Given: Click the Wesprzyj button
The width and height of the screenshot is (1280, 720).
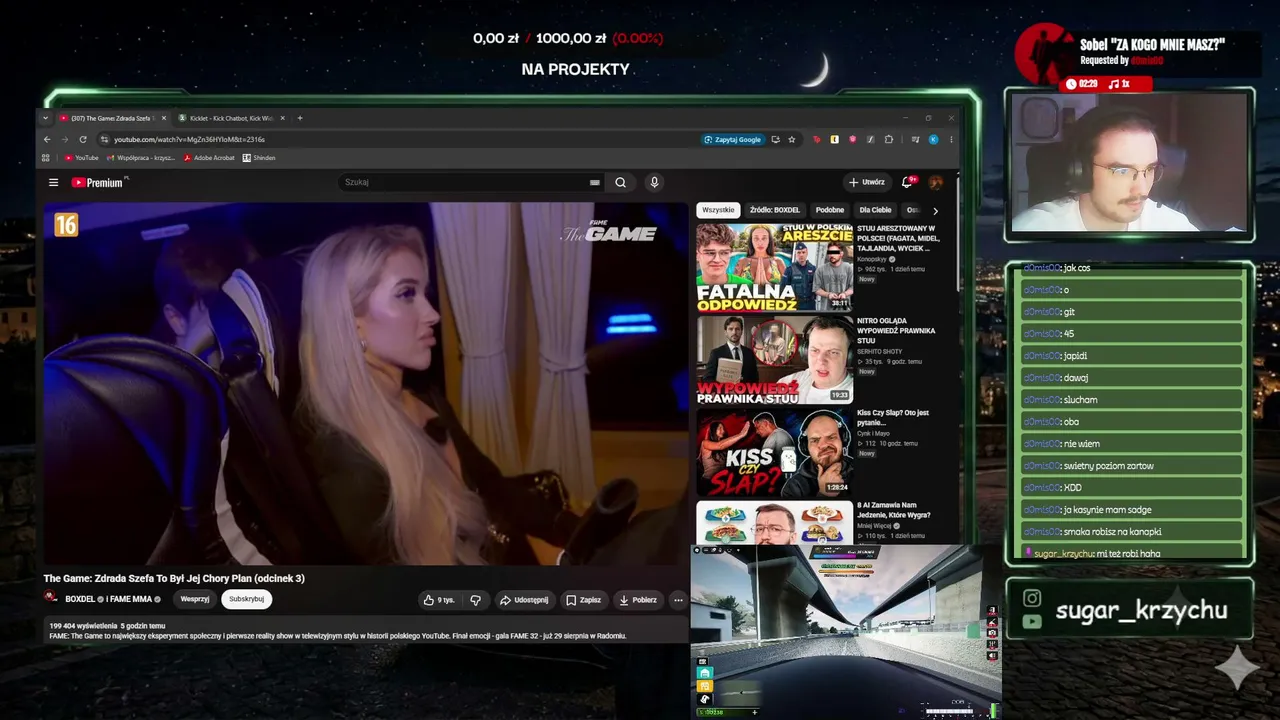Looking at the screenshot, I should 195,599.
